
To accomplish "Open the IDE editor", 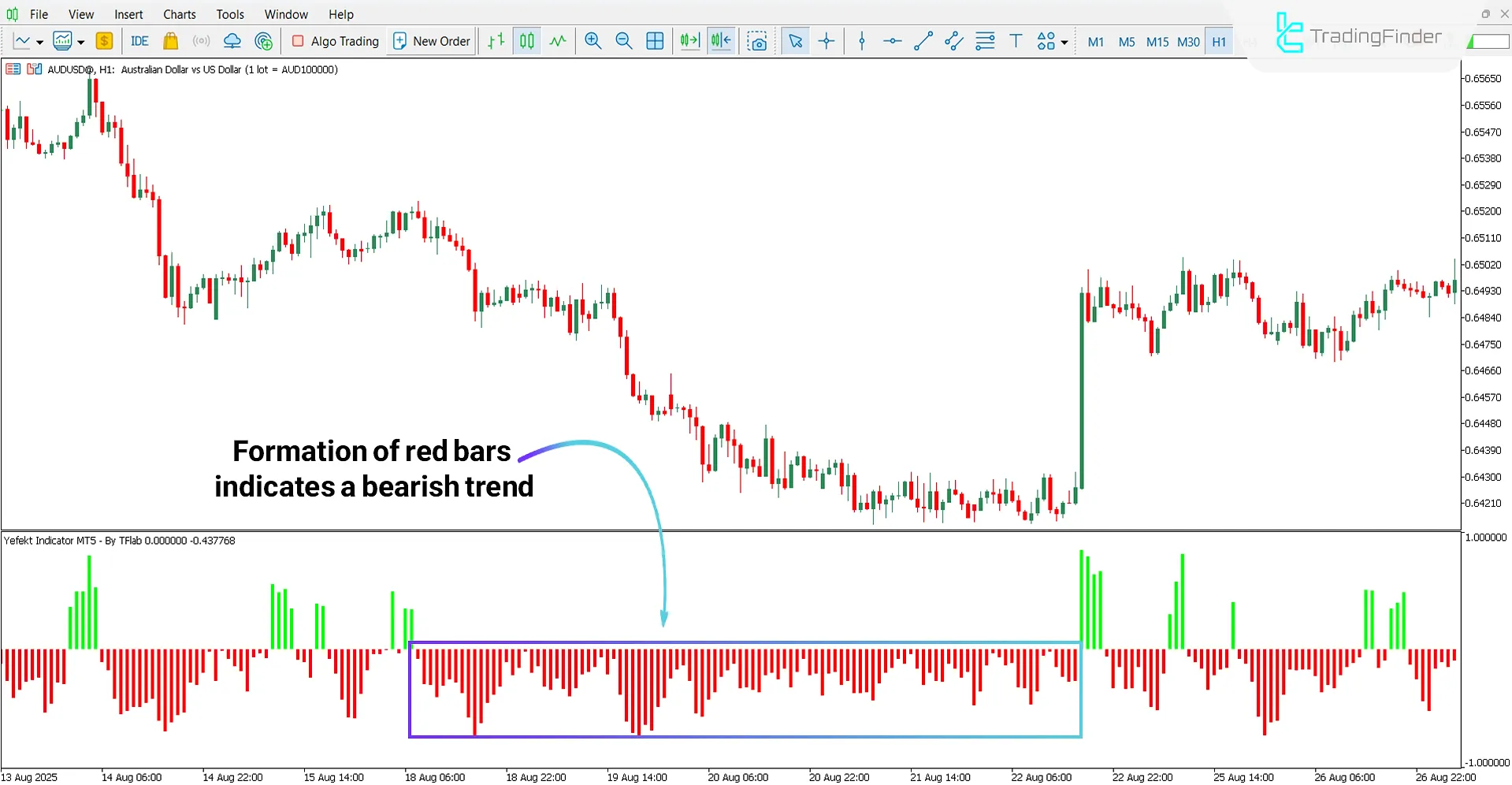I will tap(139, 41).
